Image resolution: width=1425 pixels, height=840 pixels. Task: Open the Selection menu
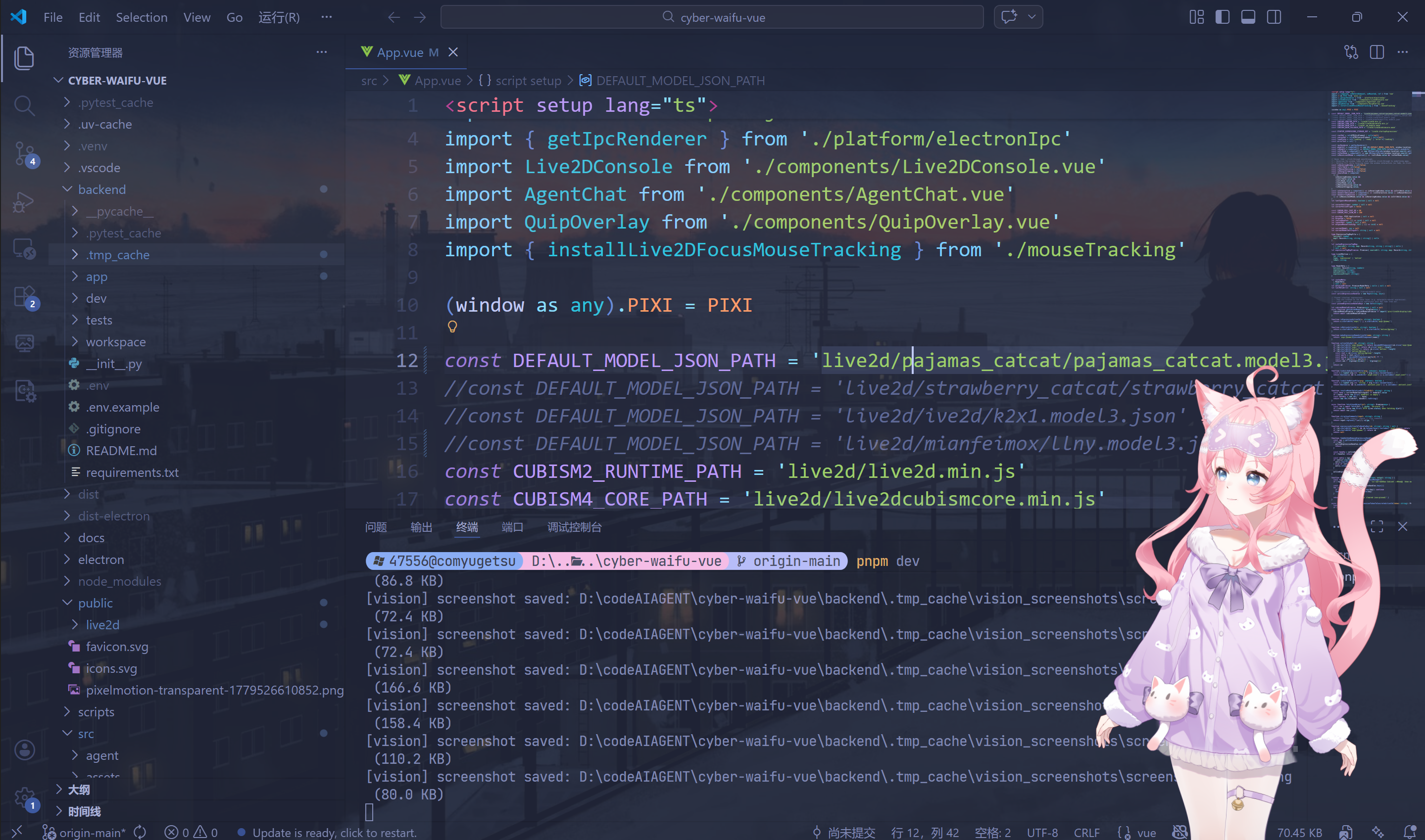click(142, 17)
